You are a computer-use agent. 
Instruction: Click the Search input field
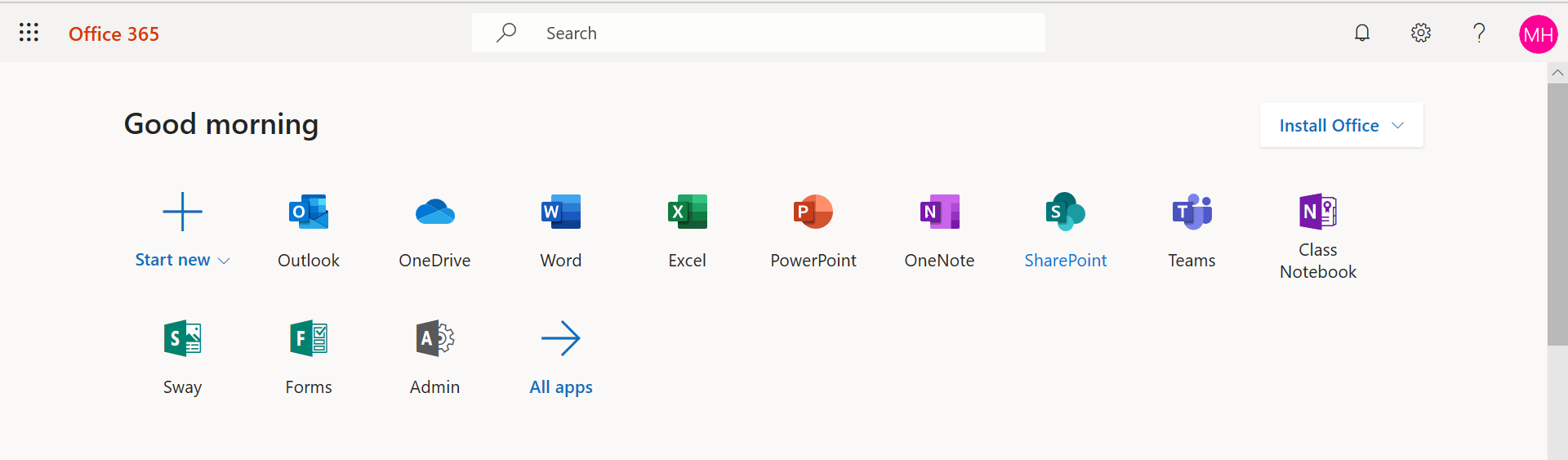758,33
